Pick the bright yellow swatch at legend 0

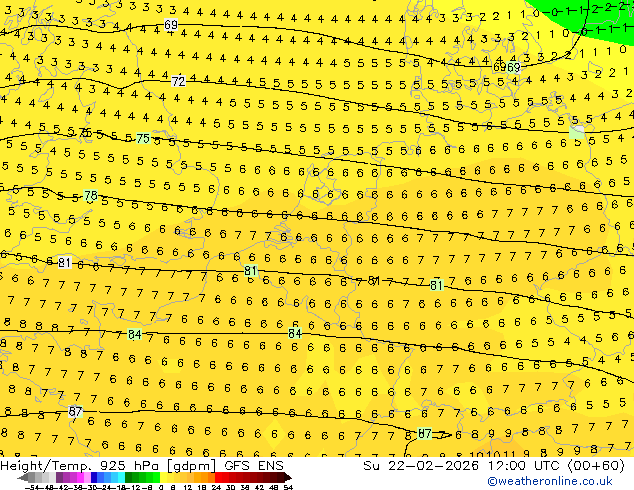(163, 478)
